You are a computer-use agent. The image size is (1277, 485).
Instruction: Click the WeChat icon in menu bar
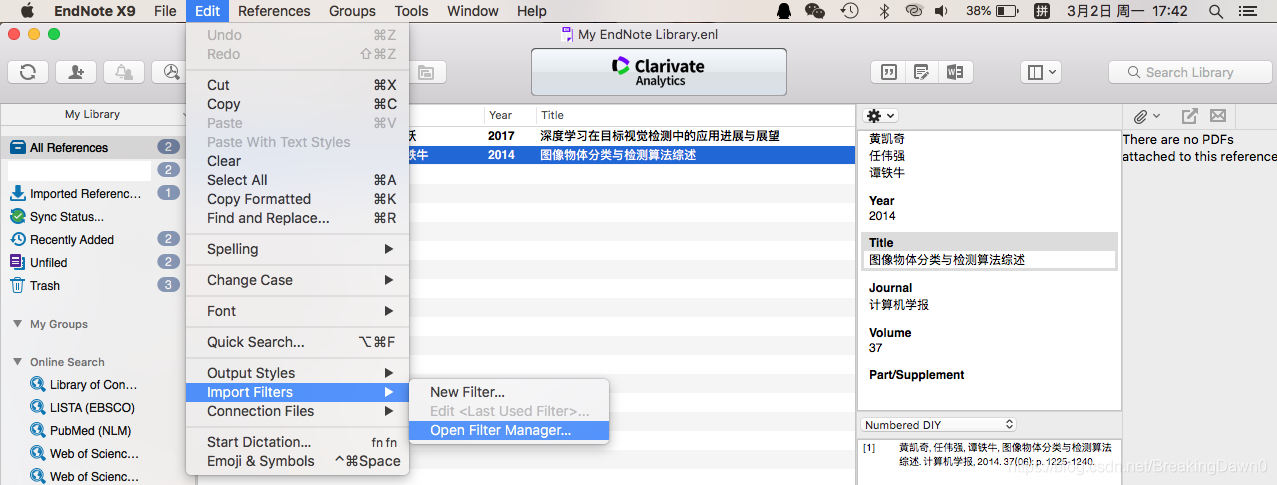[815, 11]
